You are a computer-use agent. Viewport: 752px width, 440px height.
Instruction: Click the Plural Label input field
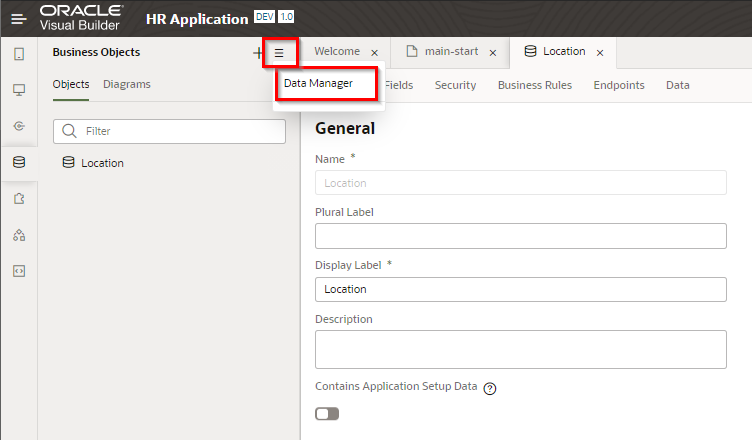pos(520,236)
